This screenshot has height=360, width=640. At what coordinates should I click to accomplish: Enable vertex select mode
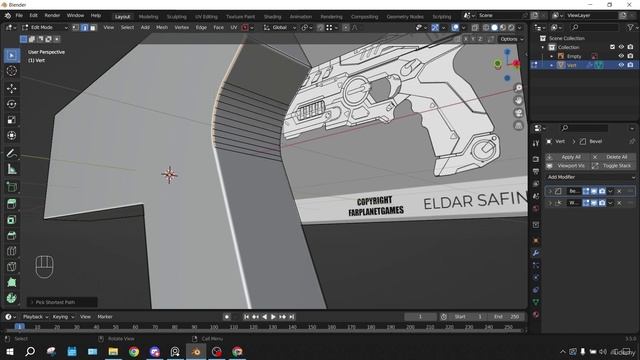click(x=76, y=27)
